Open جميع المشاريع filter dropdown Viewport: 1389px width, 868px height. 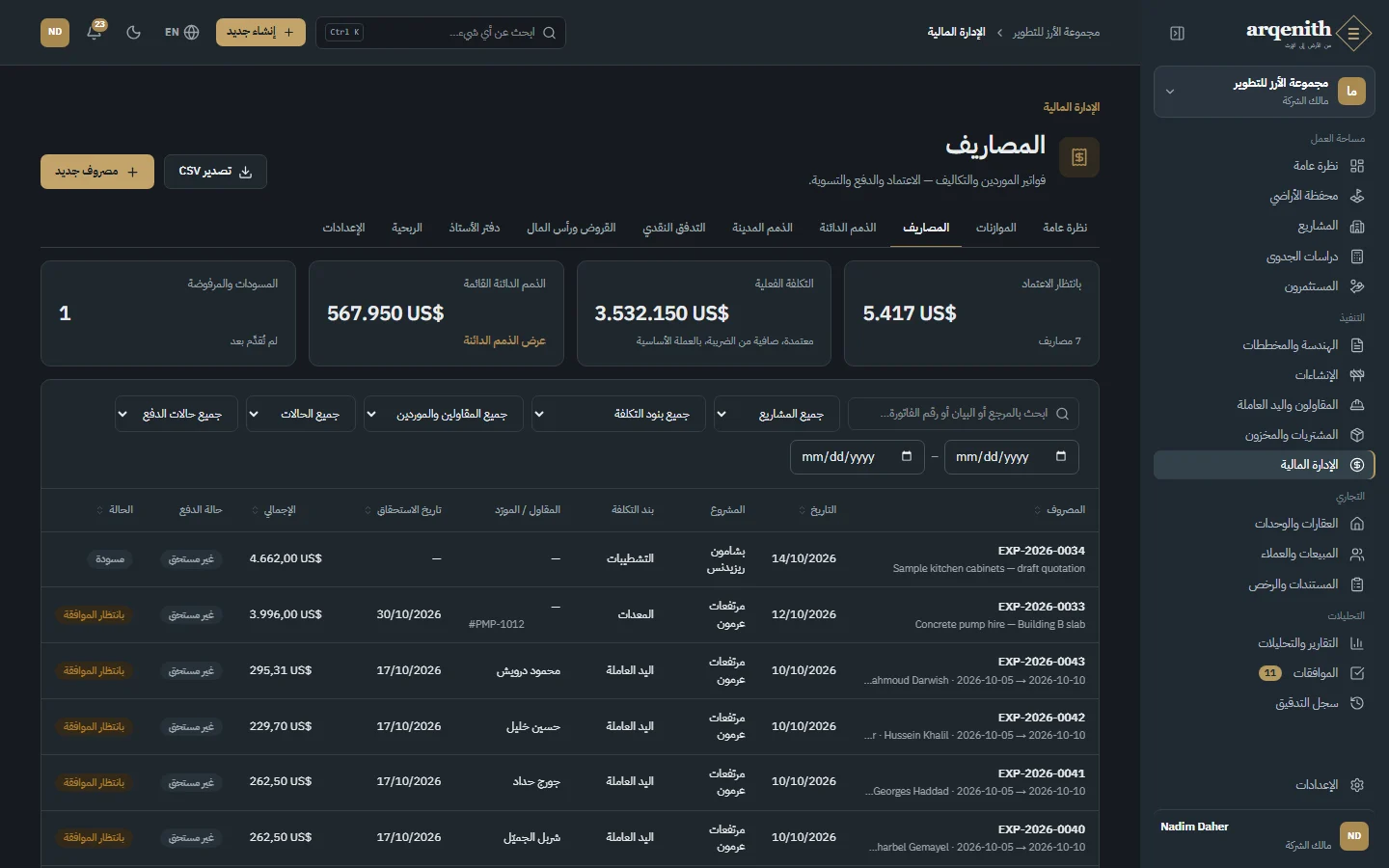click(x=776, y=414)
